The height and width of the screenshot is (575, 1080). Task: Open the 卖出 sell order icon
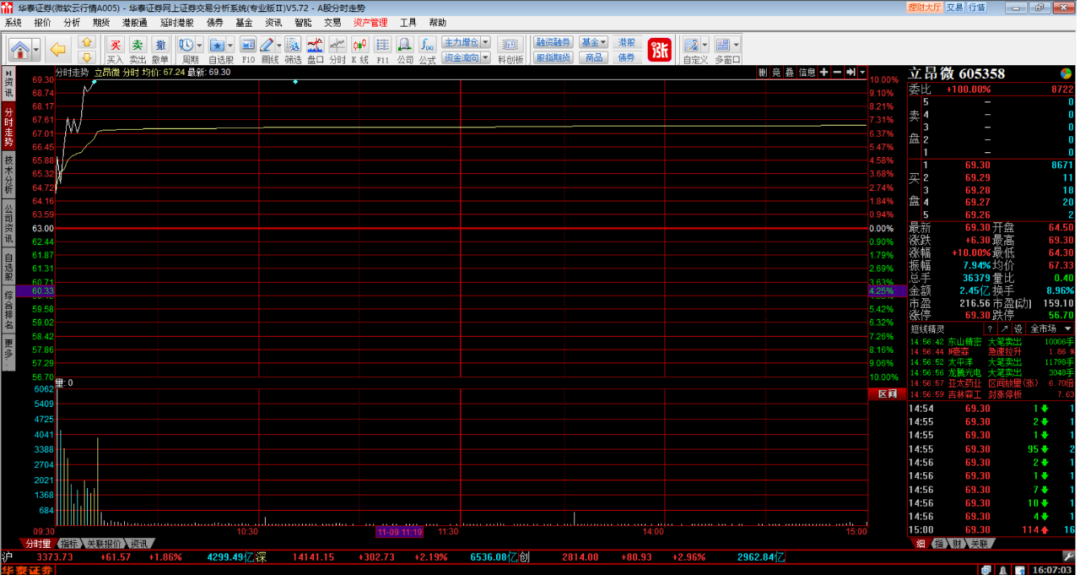138,45
